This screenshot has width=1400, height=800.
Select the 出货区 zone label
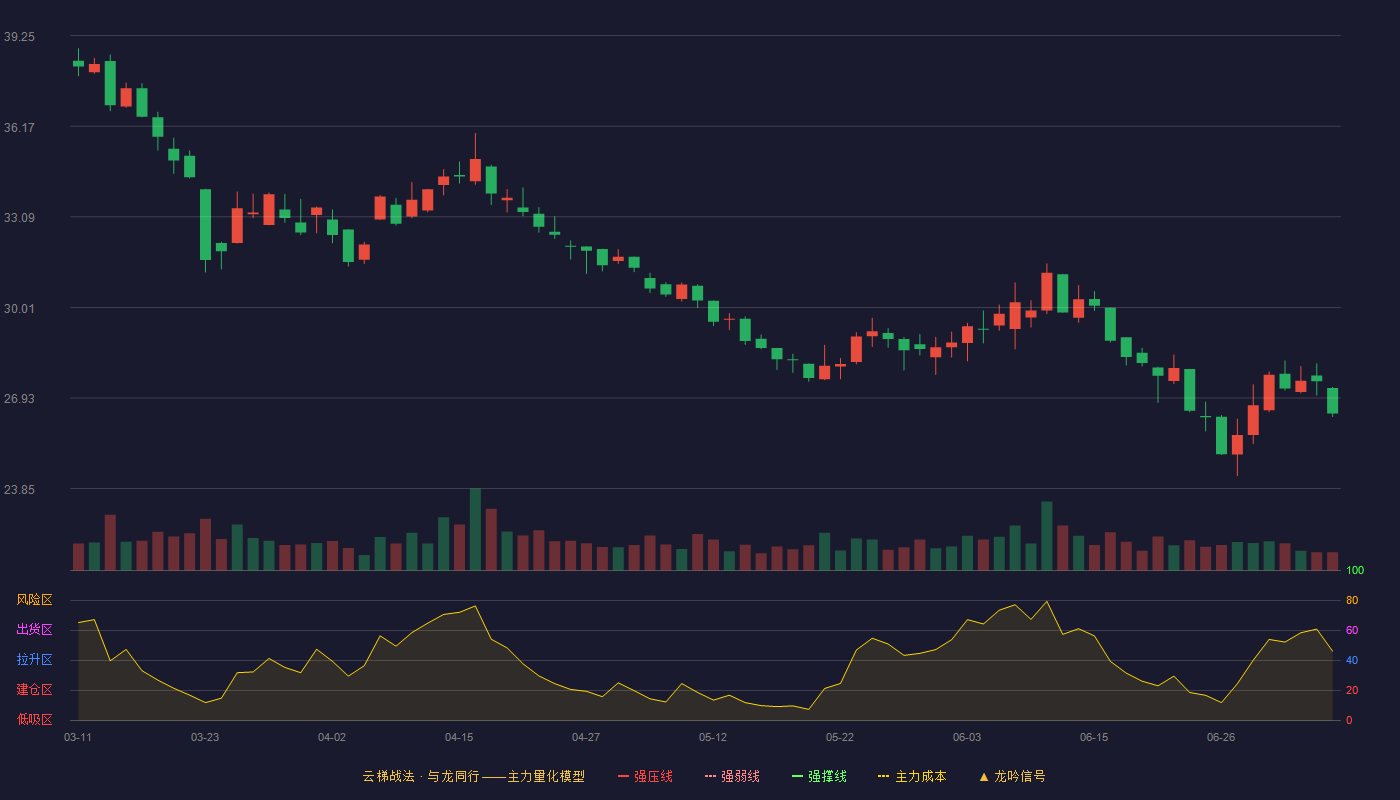point(34,630)
